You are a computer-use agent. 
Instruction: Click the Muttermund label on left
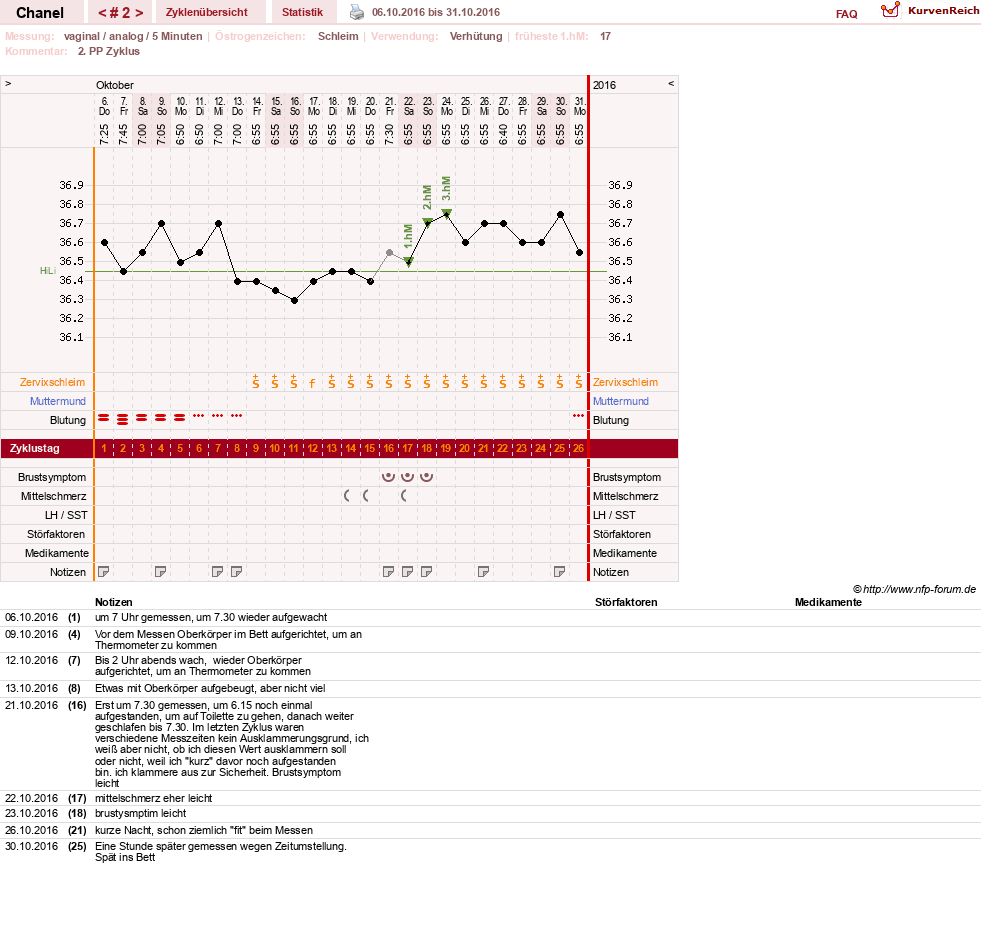(x=58, y=401)
